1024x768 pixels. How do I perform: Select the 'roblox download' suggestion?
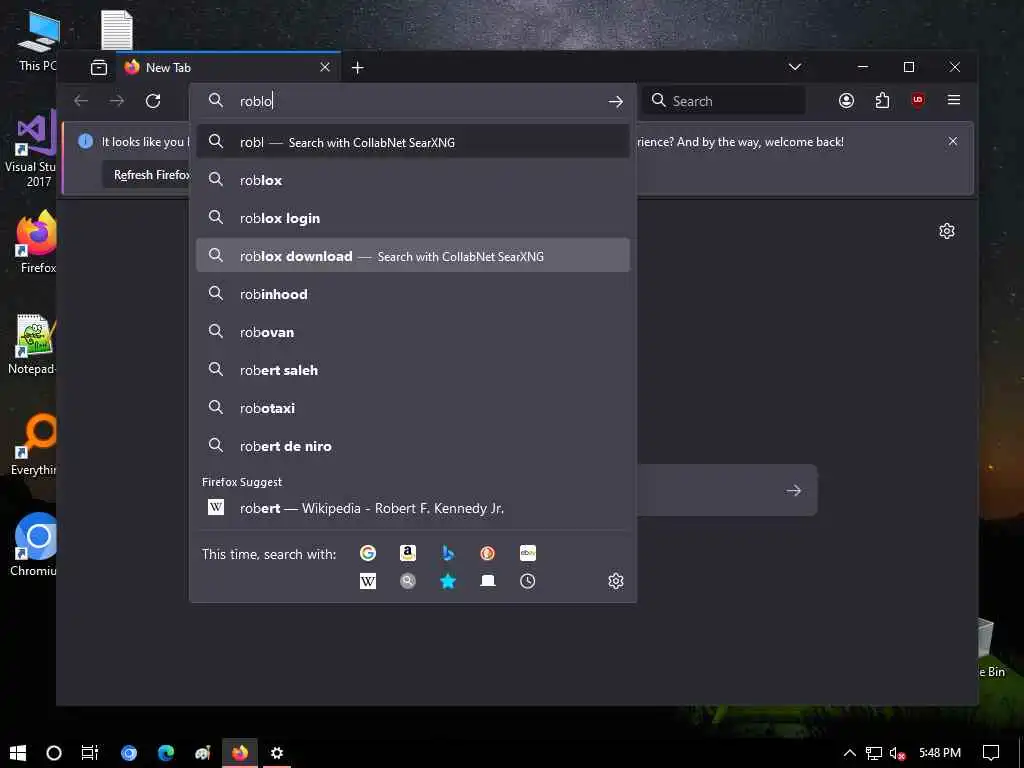point(413,255)
